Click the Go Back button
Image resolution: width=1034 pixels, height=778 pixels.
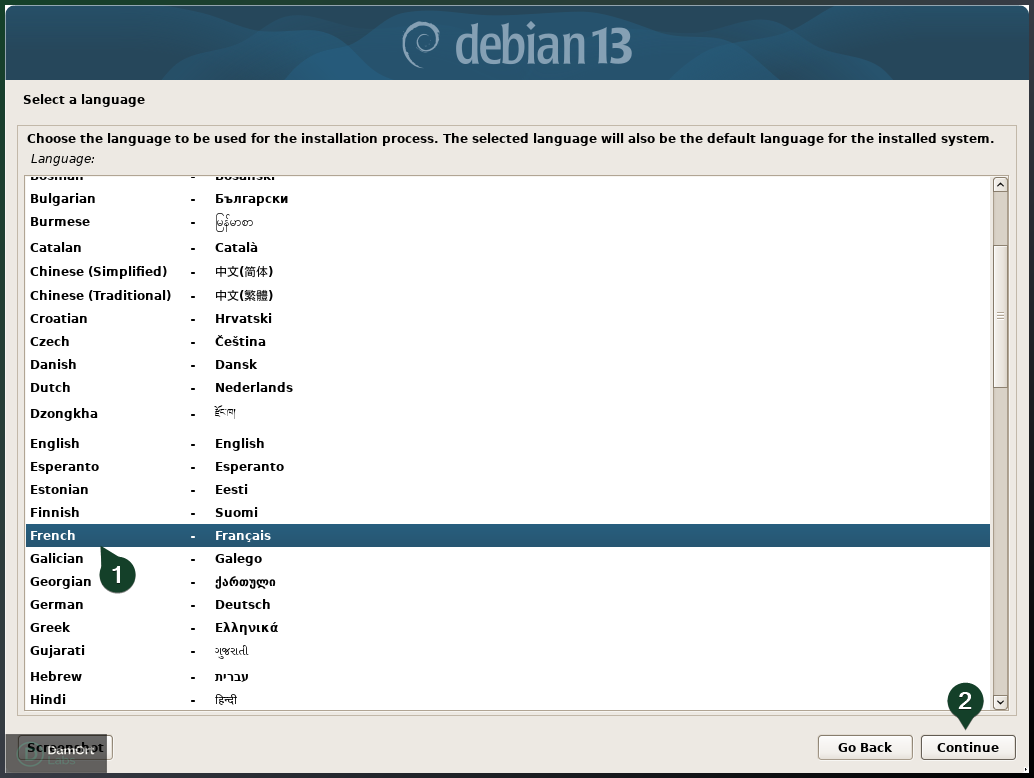click(x=864, y=747)
